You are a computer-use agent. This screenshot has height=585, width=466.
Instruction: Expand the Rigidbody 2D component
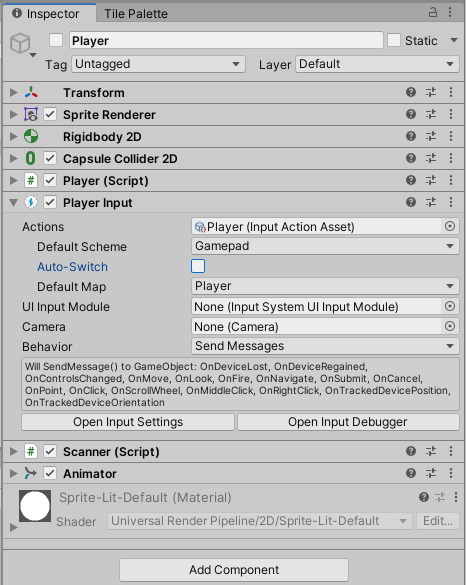click(x=13, y=136)
